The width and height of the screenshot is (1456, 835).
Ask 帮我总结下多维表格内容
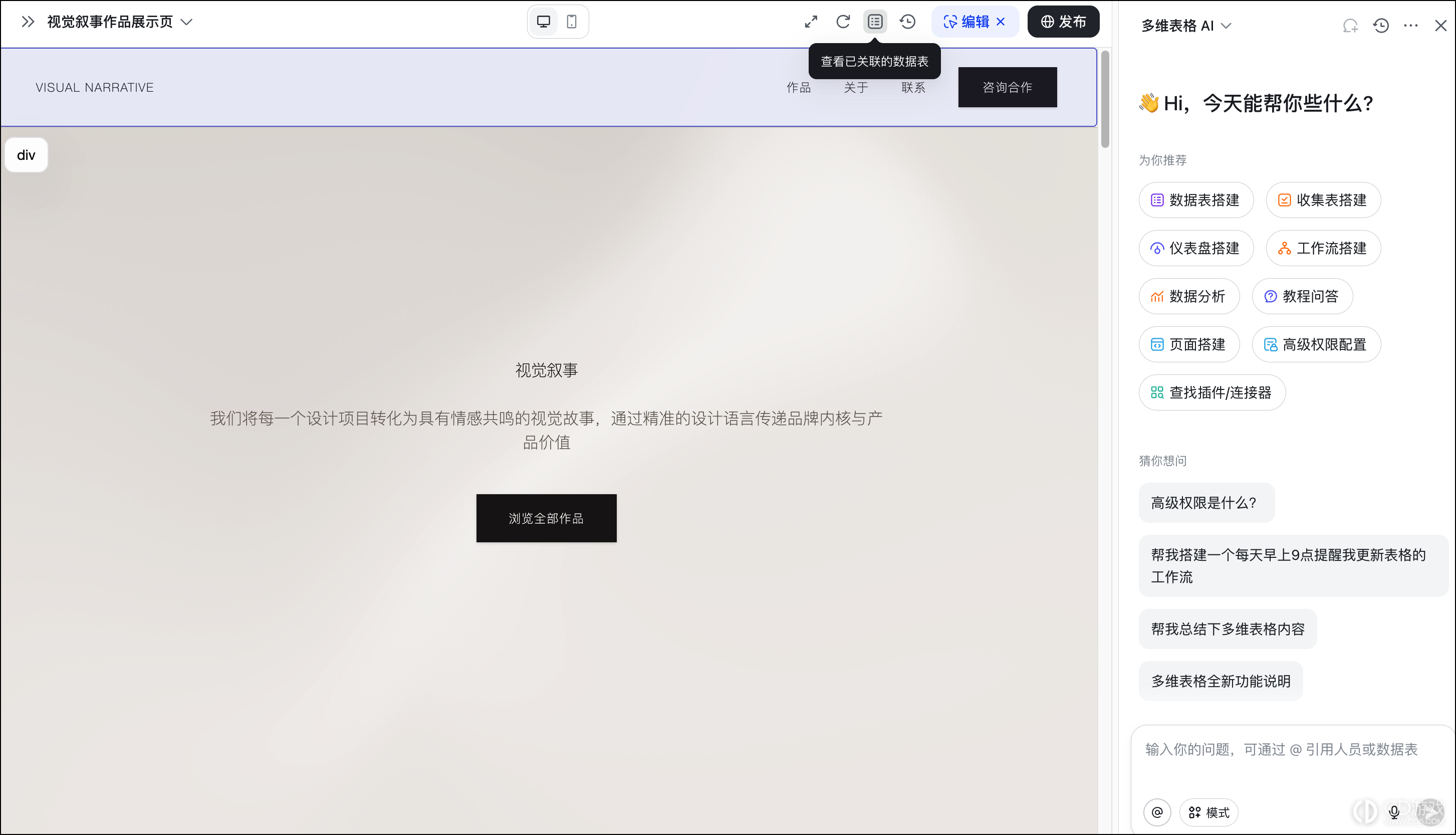click(1228, 629)
